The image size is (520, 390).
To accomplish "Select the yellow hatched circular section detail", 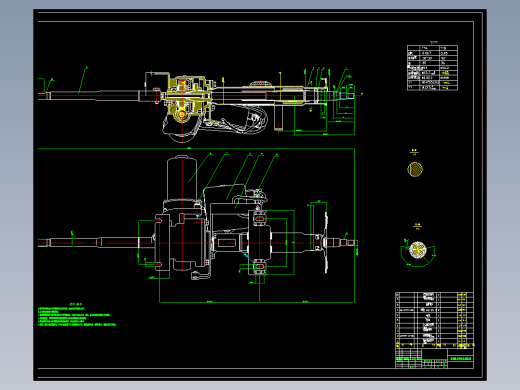I will 415,169.
